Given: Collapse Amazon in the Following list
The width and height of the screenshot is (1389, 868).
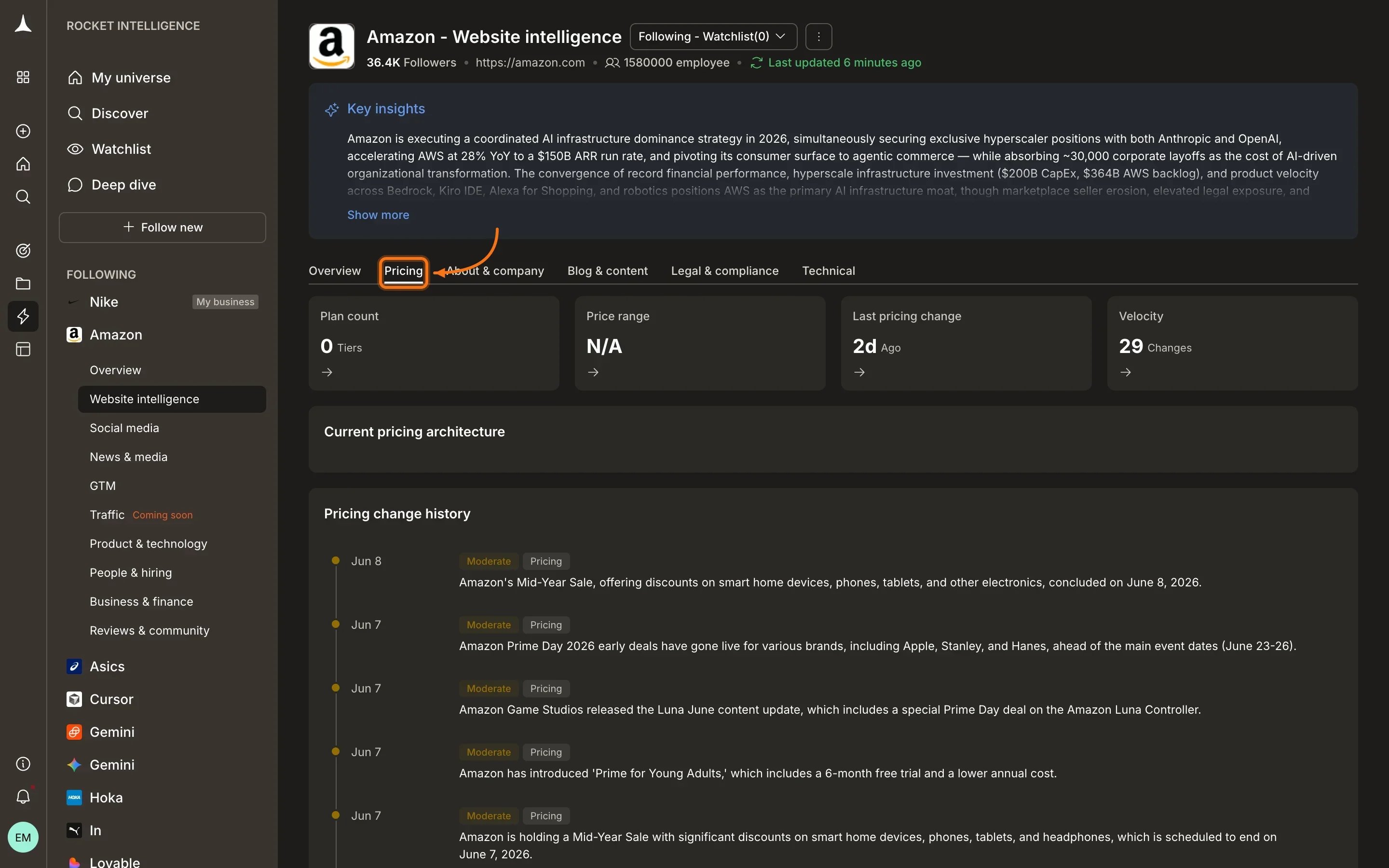Looking at the screenshot, I should 115,335.
